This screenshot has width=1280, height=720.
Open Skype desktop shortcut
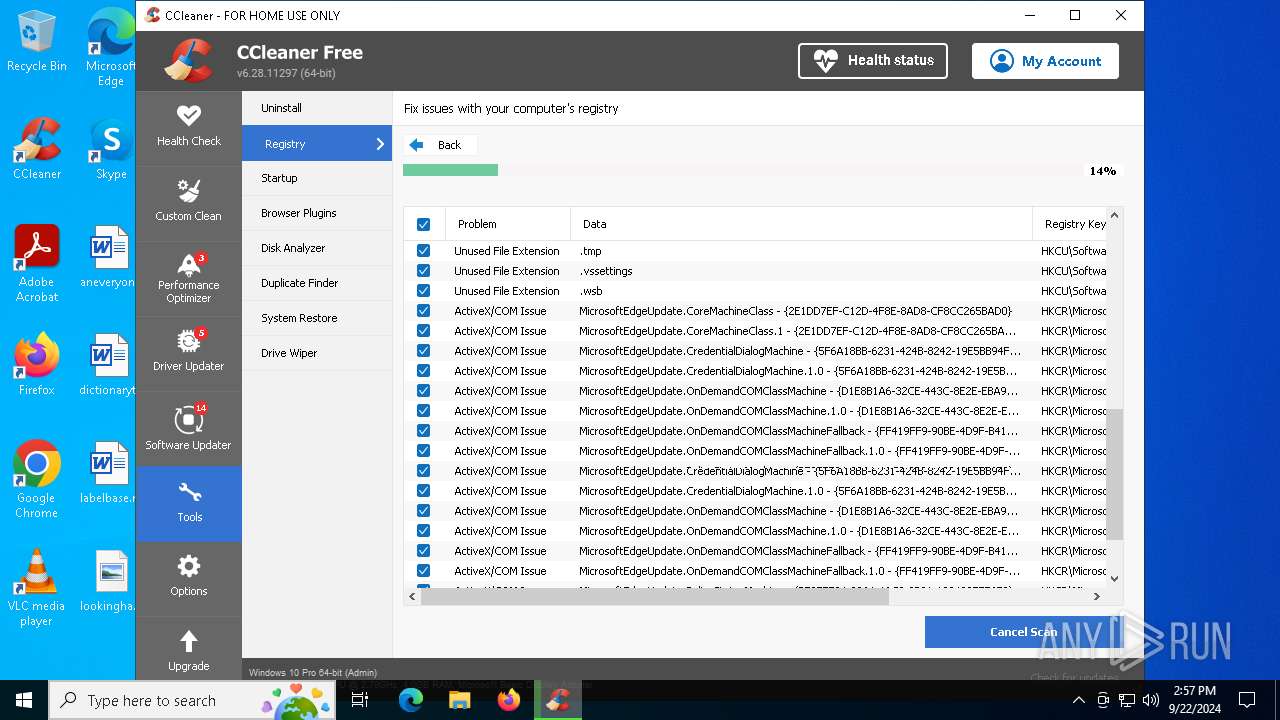110,149
